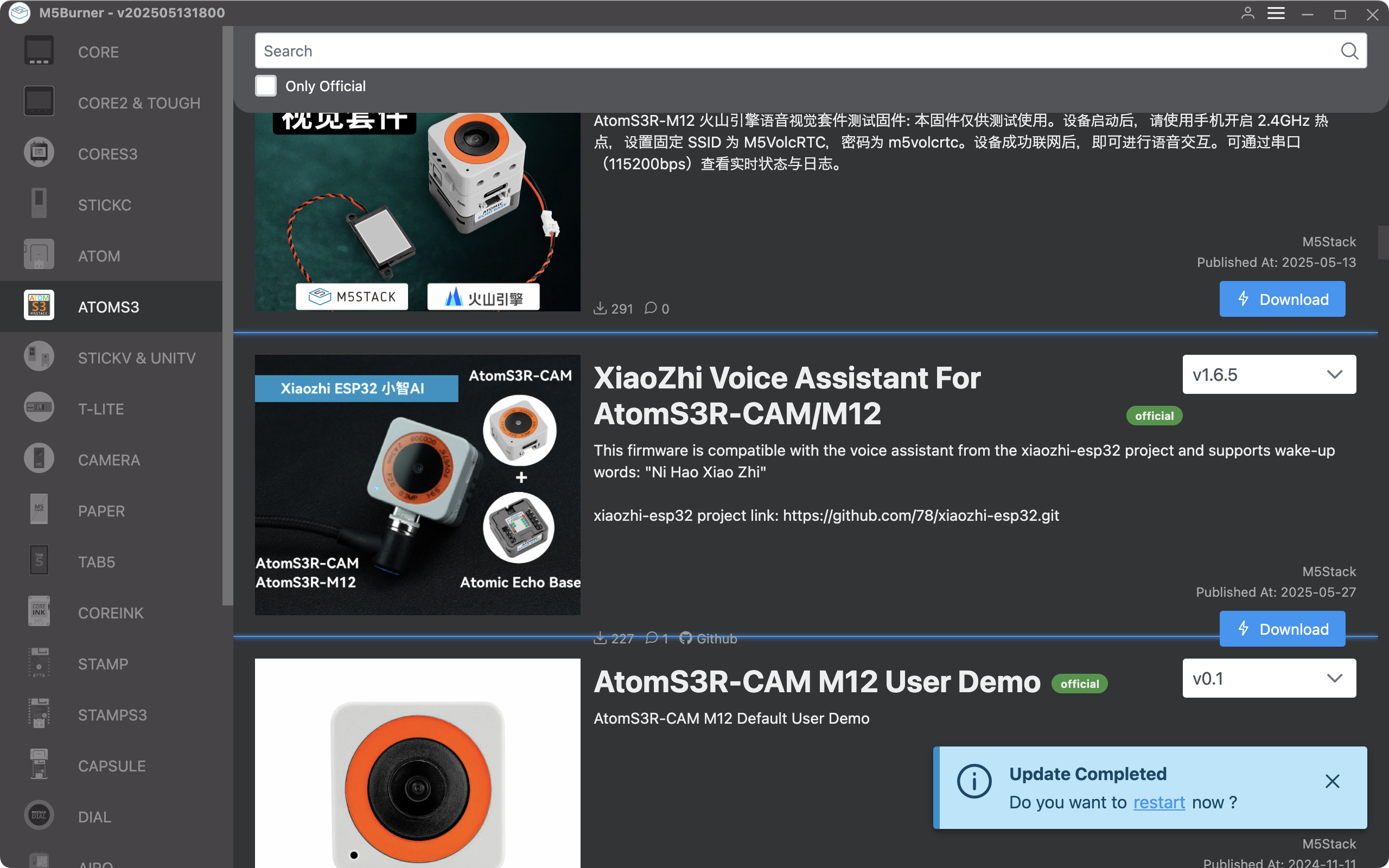Open the Github link for XiaoZhi firmware
Screen dimensions: 1389x868
708,639
